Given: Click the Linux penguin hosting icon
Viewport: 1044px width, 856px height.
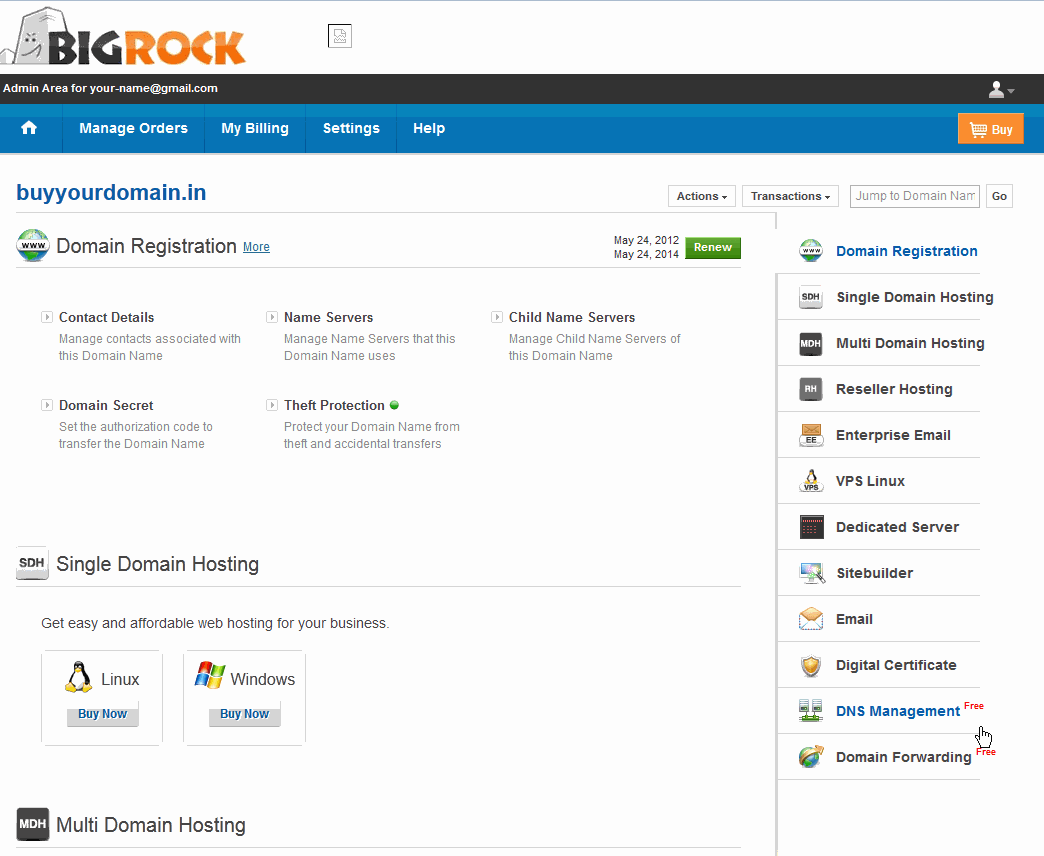Looking at the screenshot, I should (78, 677).
